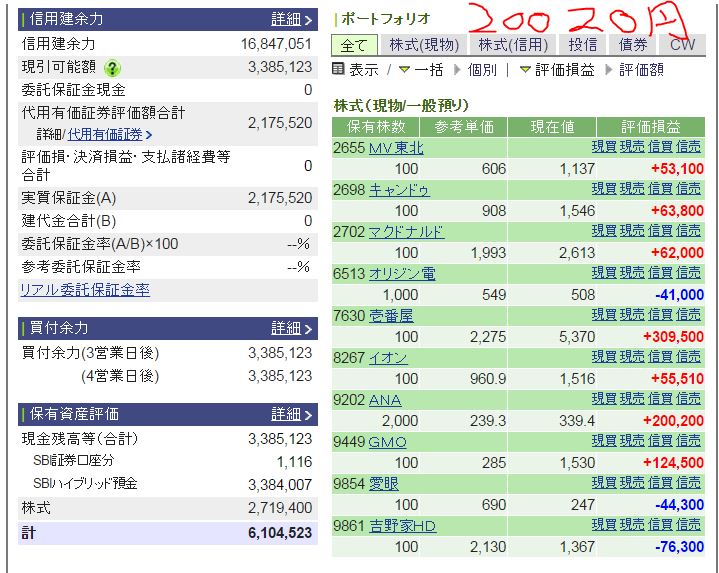This screenshot has width=719, height=573.
Task: Click 信売 for 吉野家HD
Action: tap(688, 525)
